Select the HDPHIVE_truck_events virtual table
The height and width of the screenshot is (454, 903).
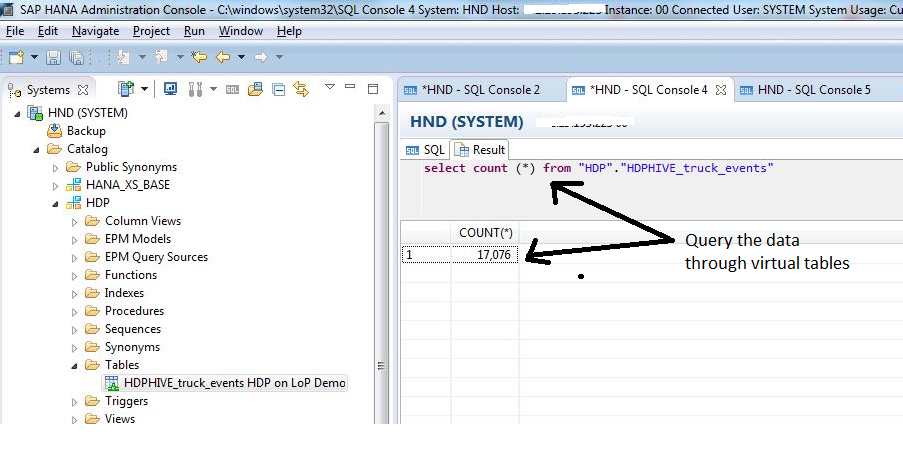pos(225,383)
